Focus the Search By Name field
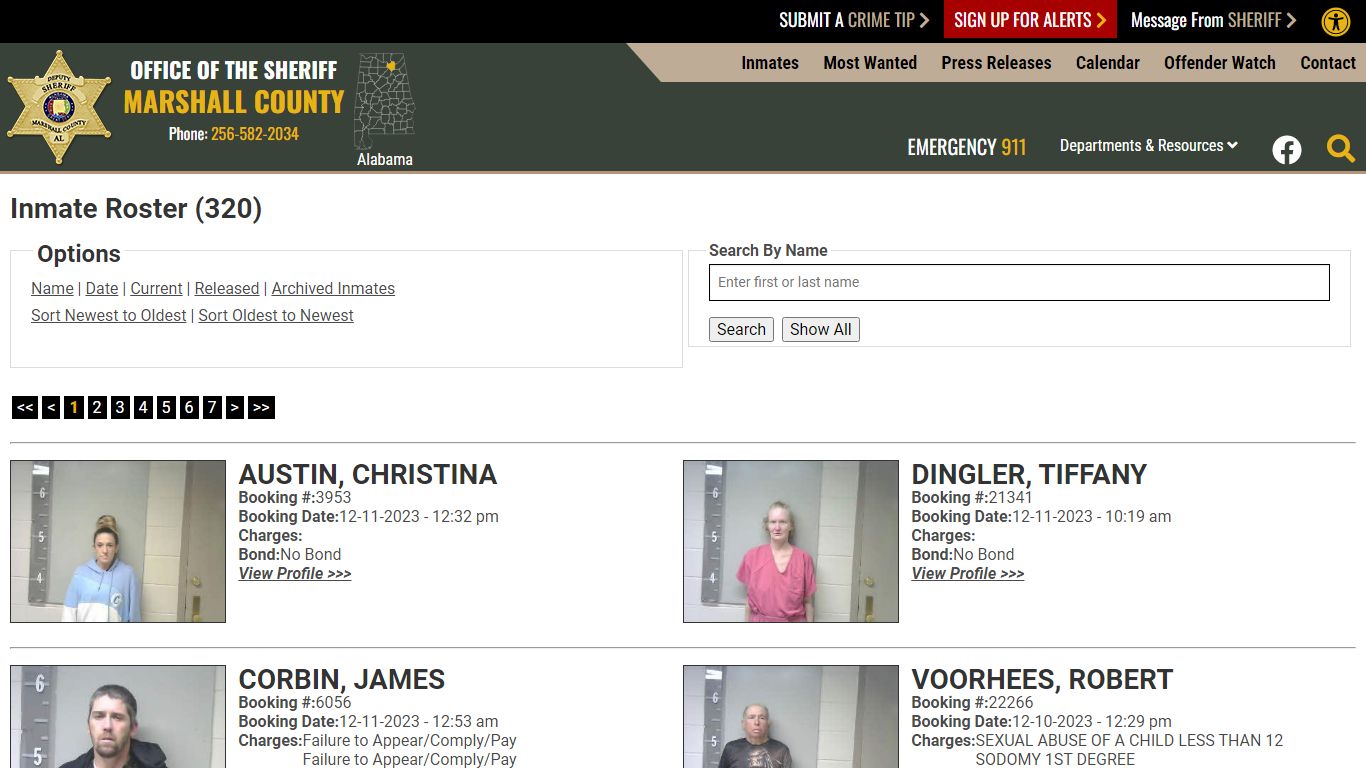The height and width of the screenshot is (768, 1366). pyautogui.click(x=1019, y=282)
